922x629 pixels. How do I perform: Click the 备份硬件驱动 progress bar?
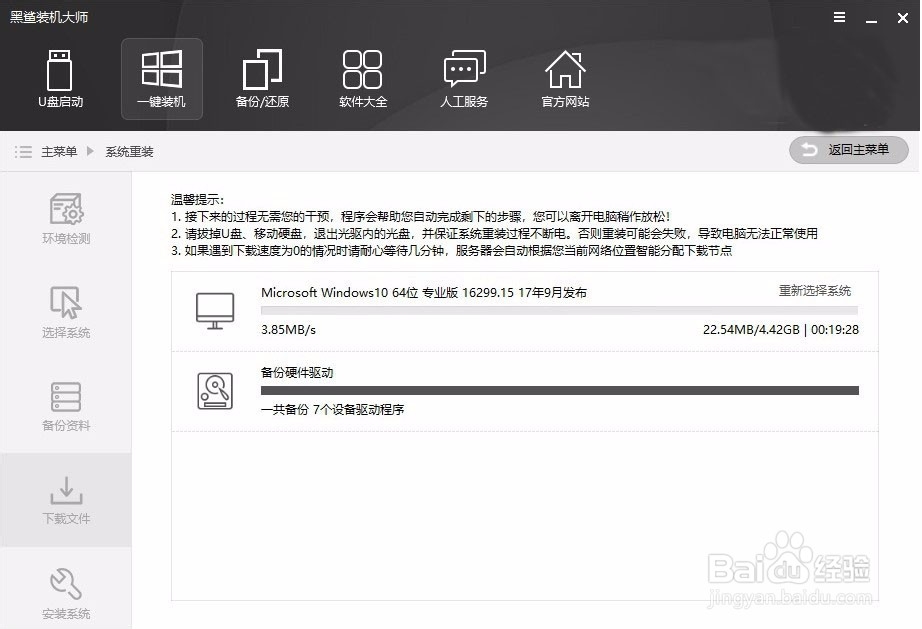click(x=559, y=390)
